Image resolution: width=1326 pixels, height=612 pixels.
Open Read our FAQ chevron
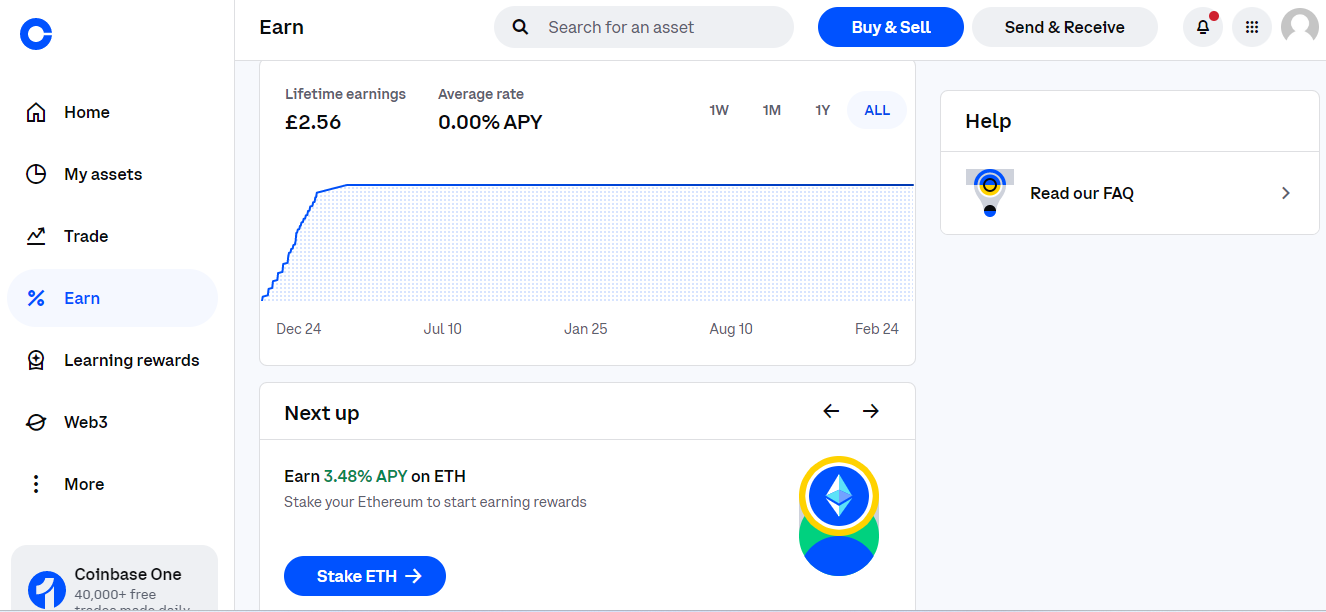pyautogui.click(x=1286, y=193)
